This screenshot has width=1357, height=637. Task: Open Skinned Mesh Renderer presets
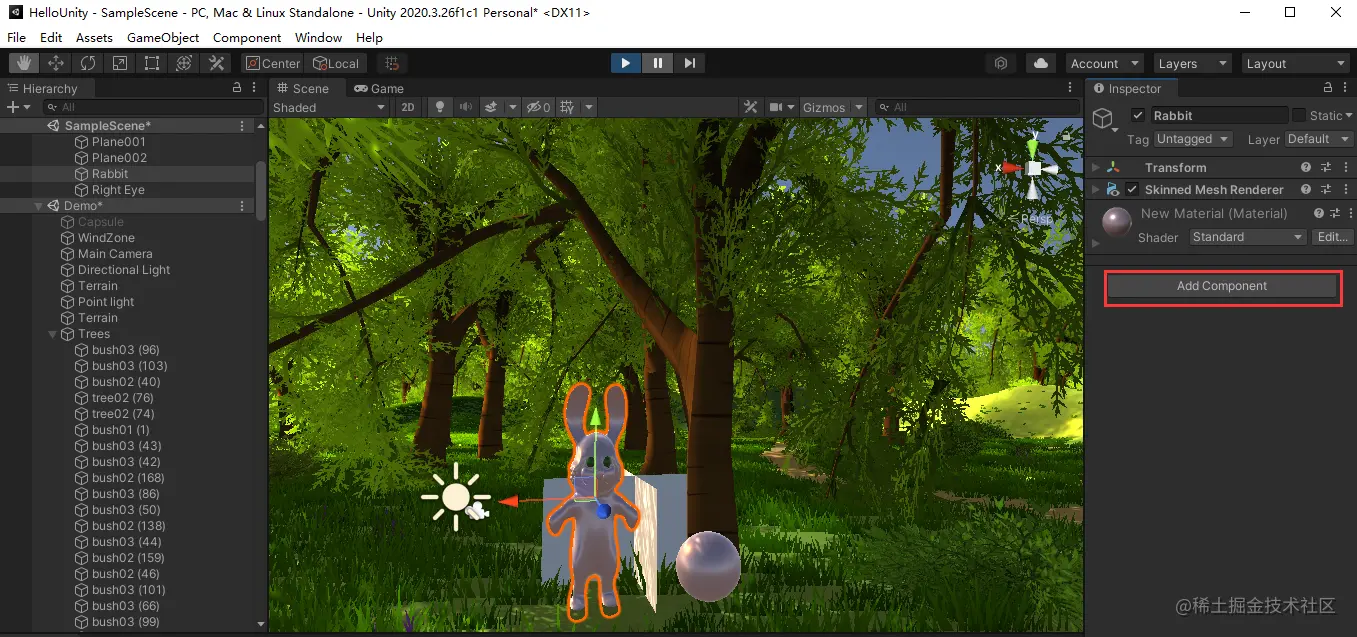point(1326,190)
